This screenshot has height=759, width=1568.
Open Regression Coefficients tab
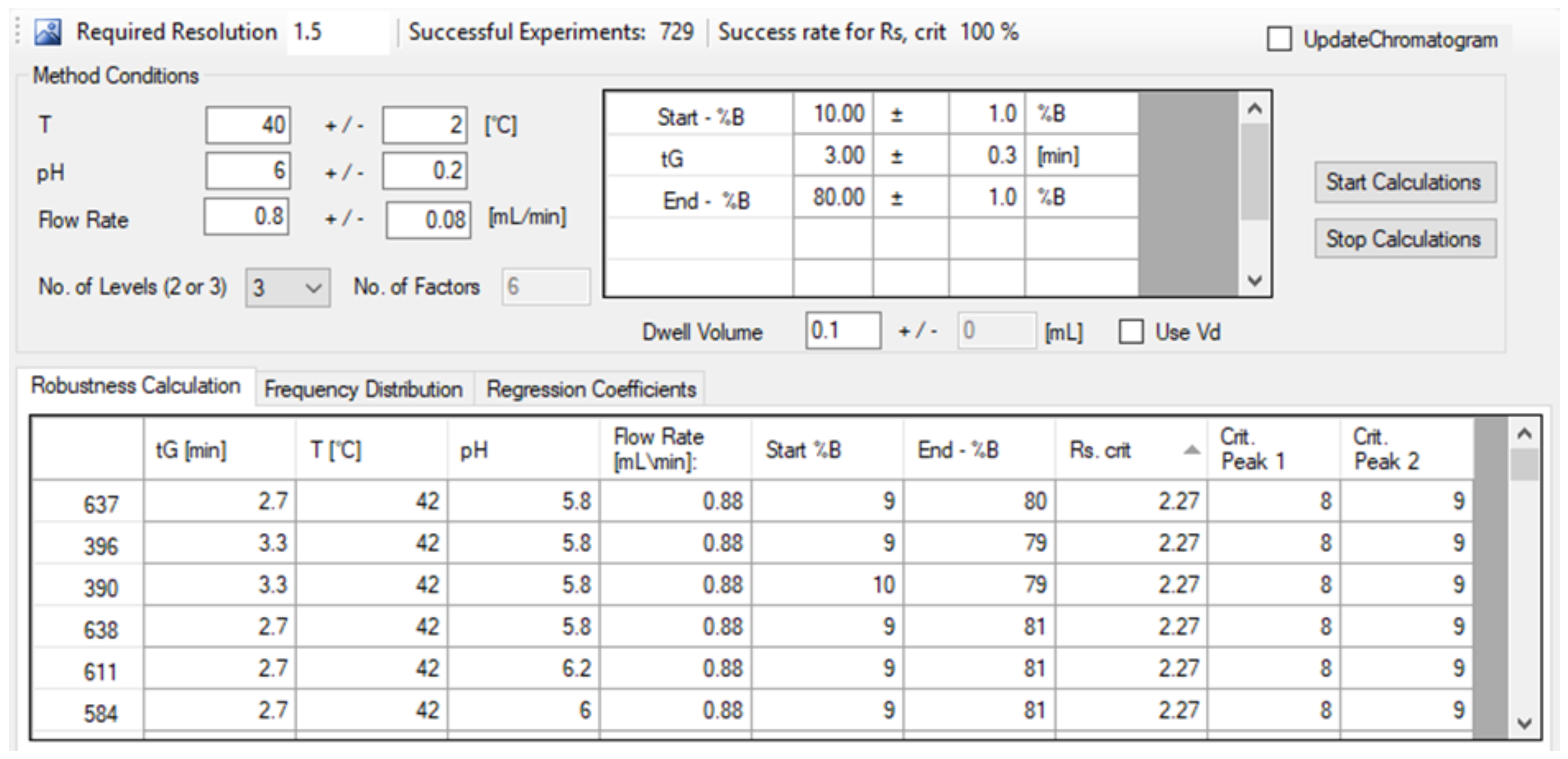[x=591, y=389]
